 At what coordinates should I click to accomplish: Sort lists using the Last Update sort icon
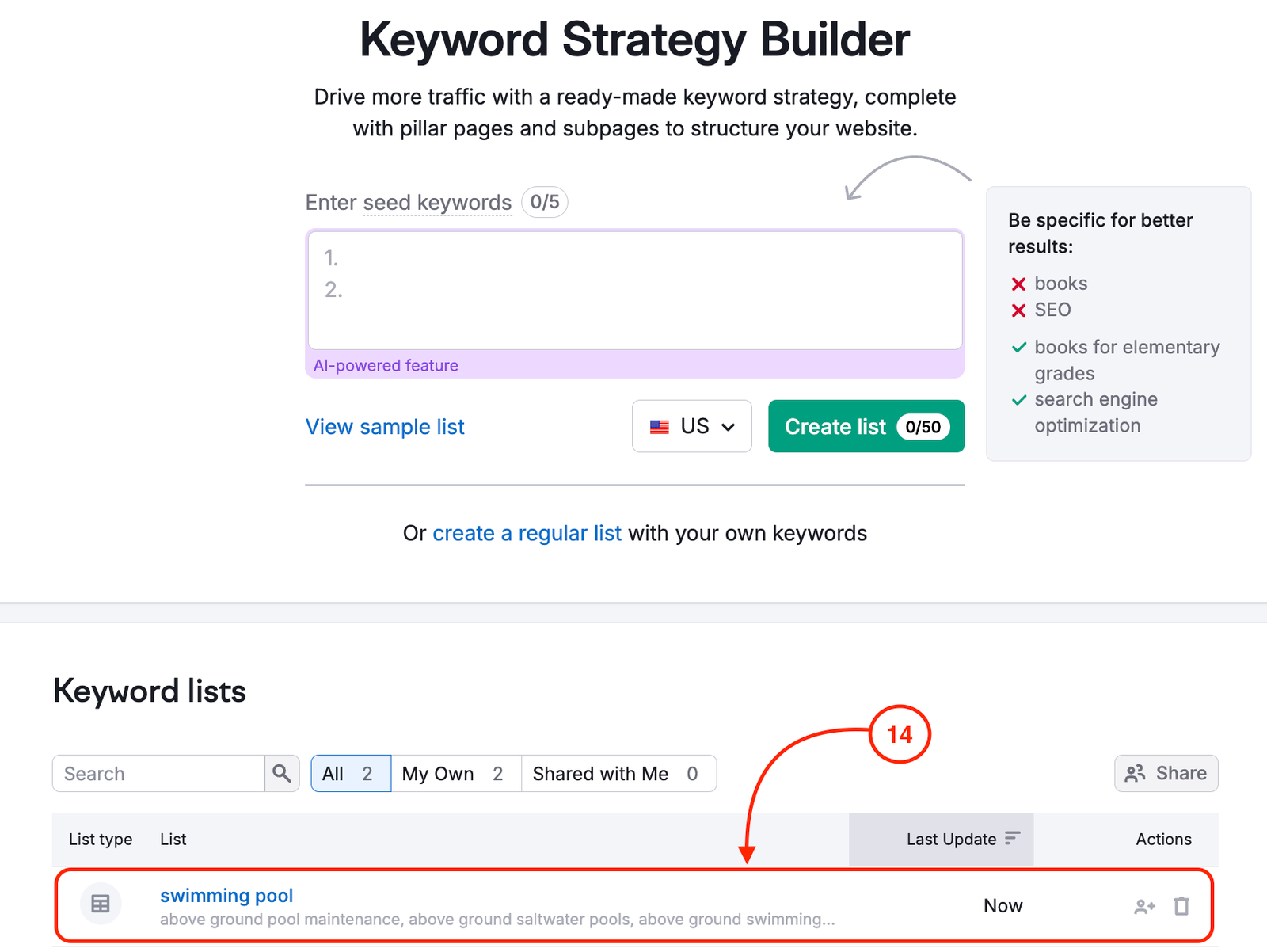(x=1014, y=836)
